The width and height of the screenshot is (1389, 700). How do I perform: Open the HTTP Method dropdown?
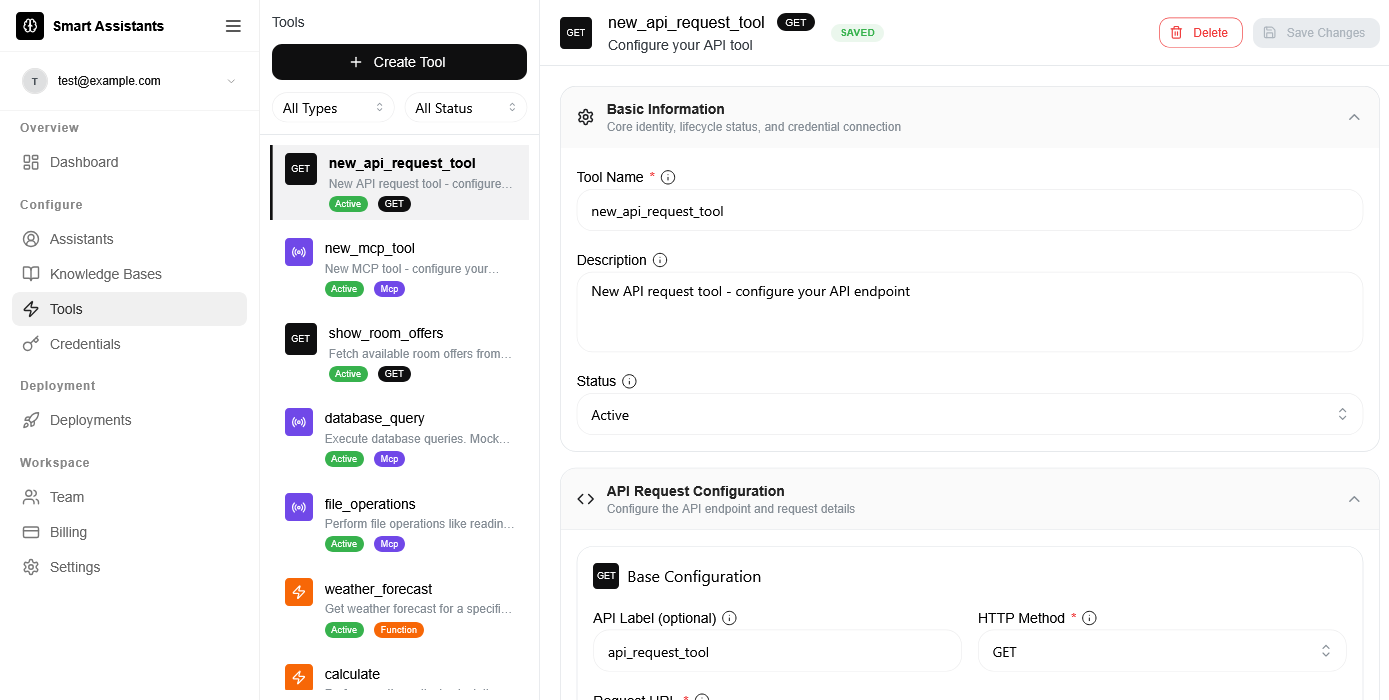click(x=1162, y=651)
